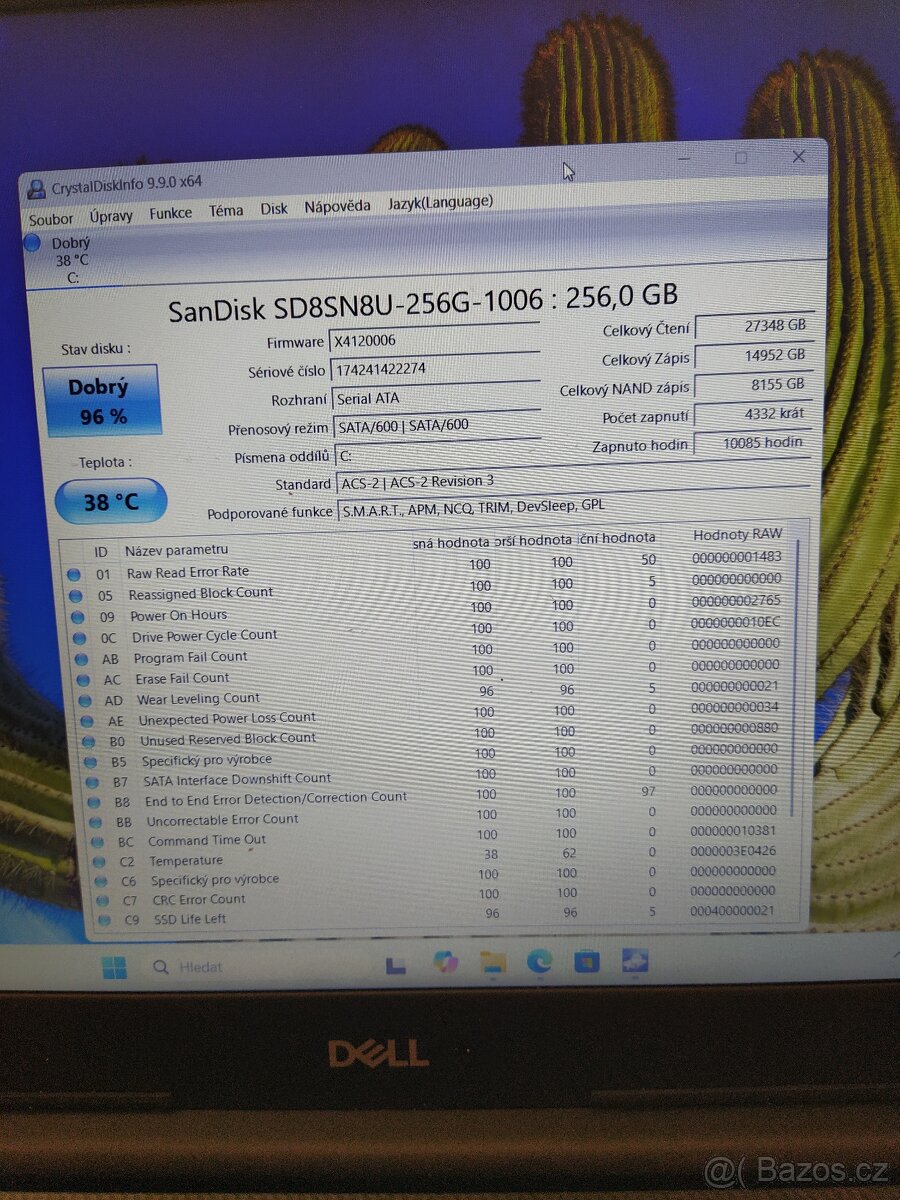Select the Power On Hours row name

click(179, 615)
